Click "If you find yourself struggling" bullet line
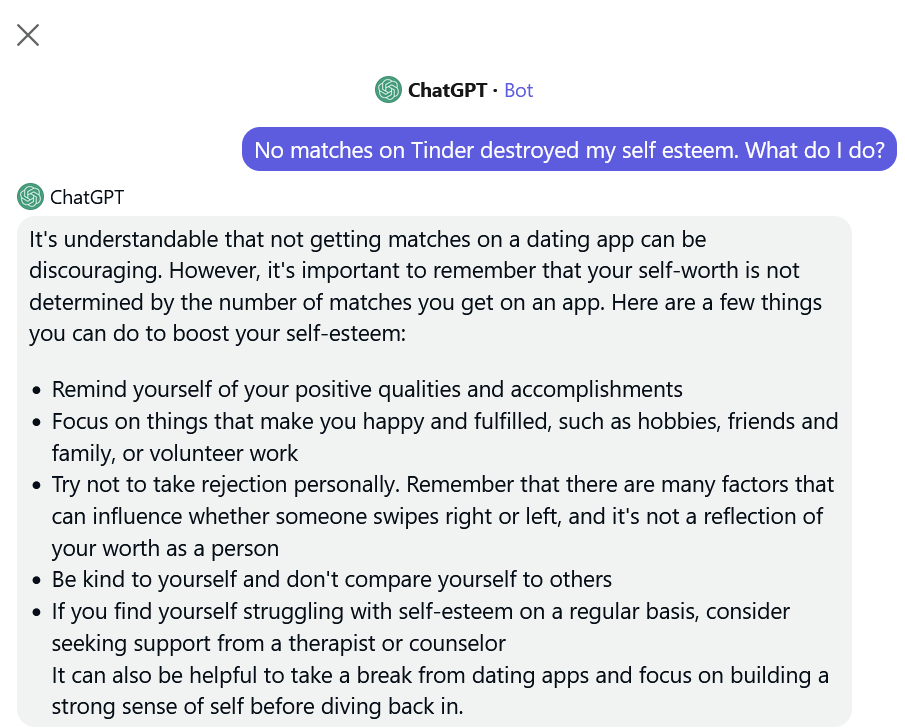This screenshot has height=728, width=905. 421,611
